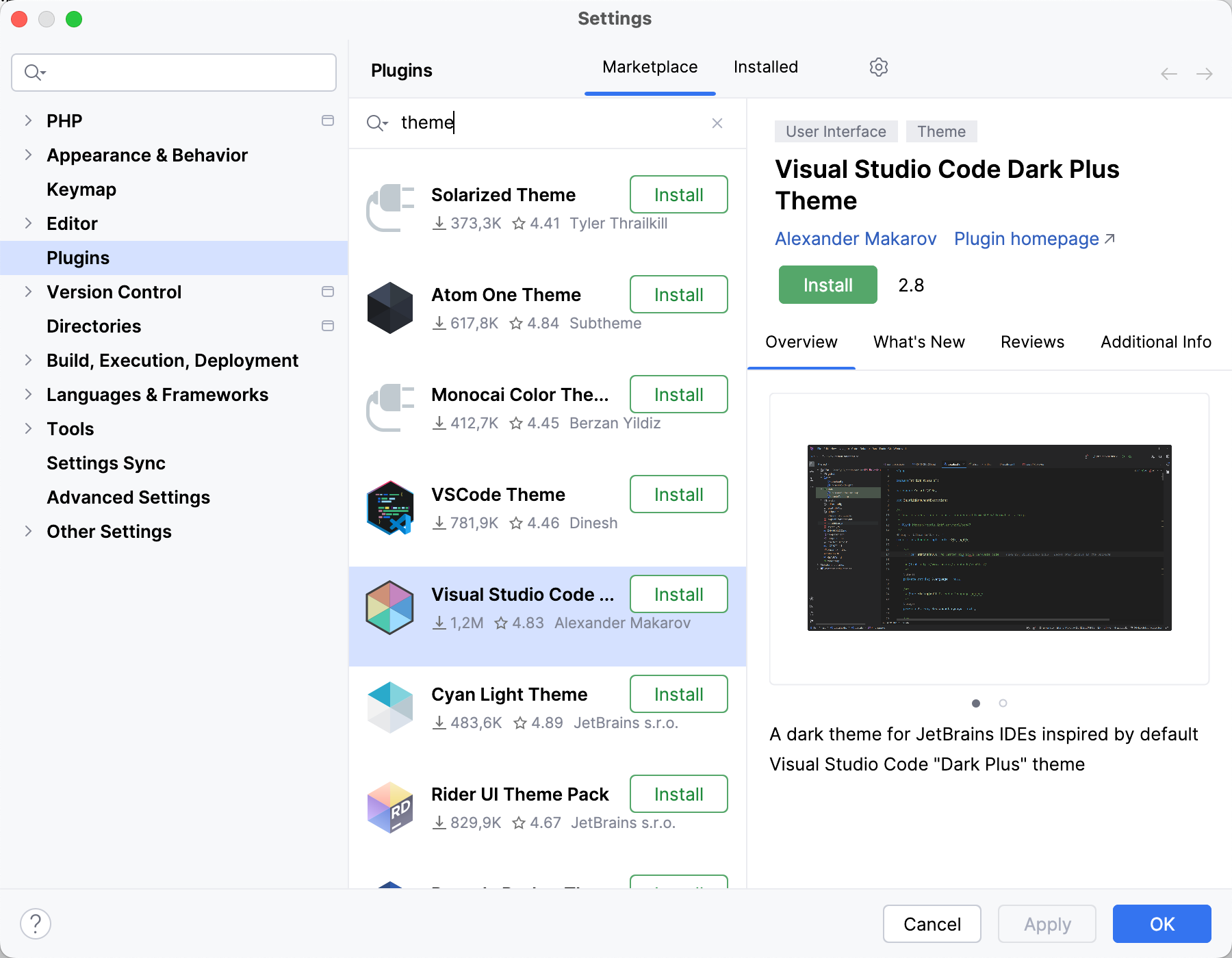
Task: Expand the Appearance & Behavior section
Action: point(28,155)
